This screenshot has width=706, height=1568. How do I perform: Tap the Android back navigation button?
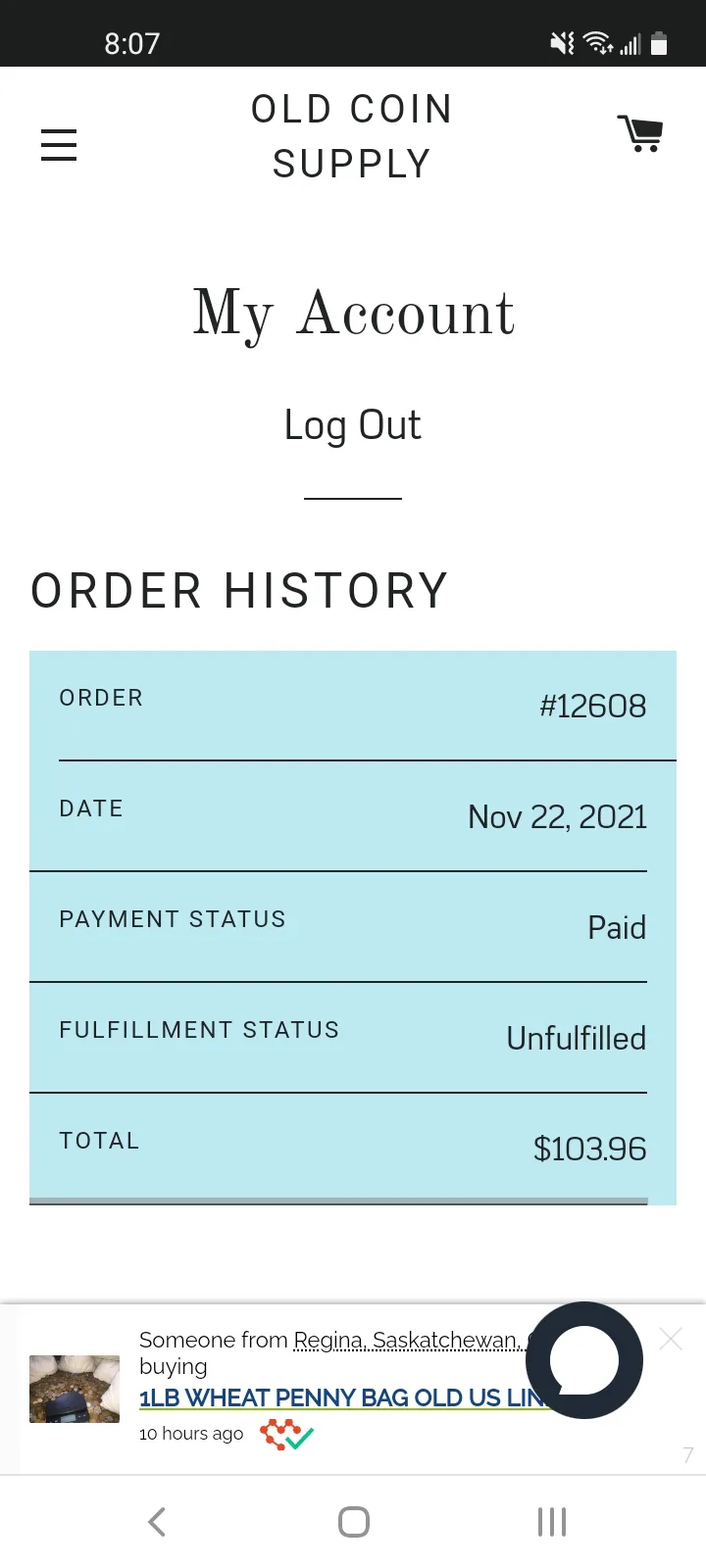(157, 1521)
